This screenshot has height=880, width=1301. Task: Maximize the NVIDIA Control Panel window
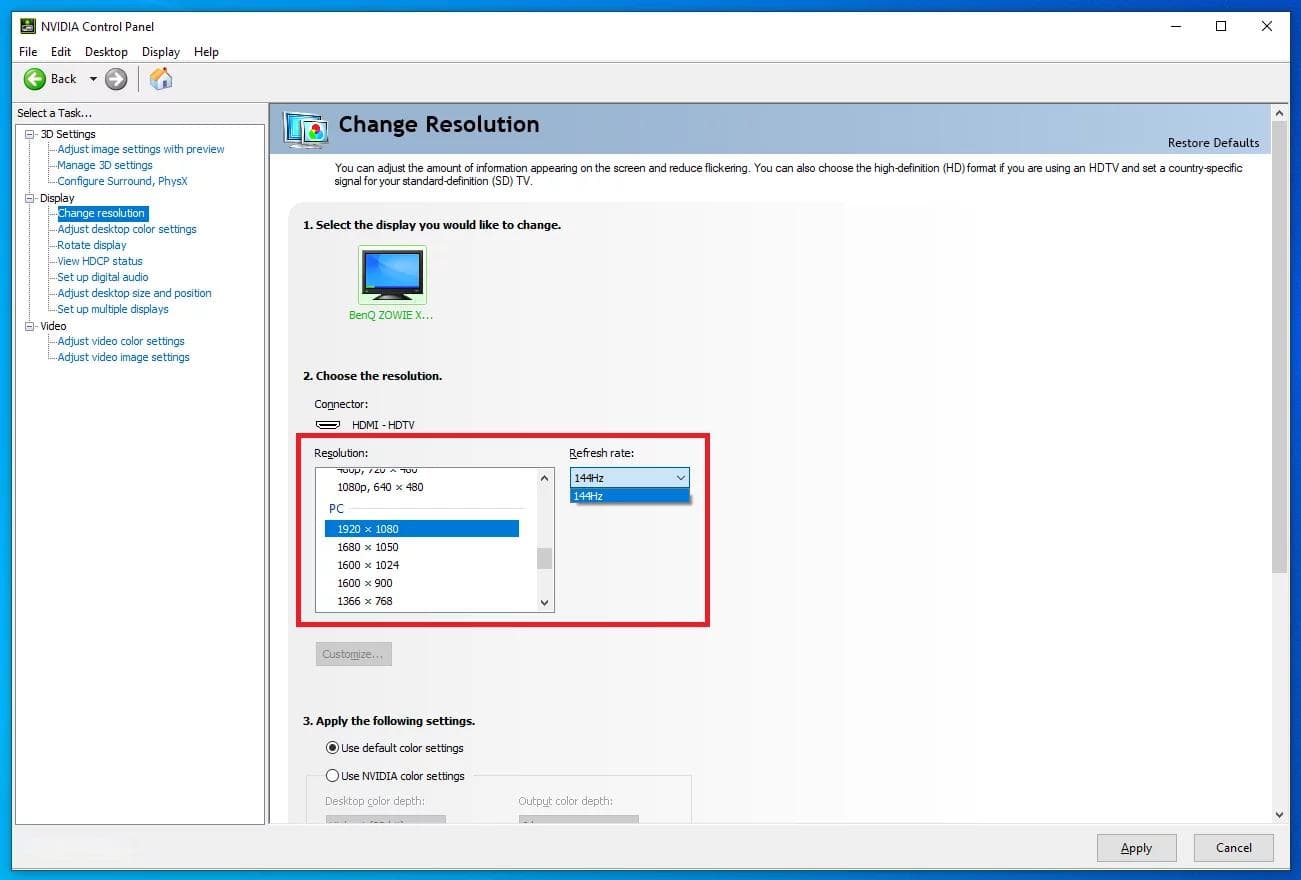(x=1221, y=26)
